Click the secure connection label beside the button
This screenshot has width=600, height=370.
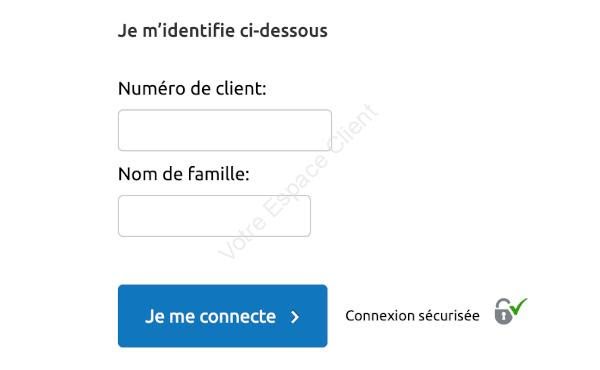412,316
